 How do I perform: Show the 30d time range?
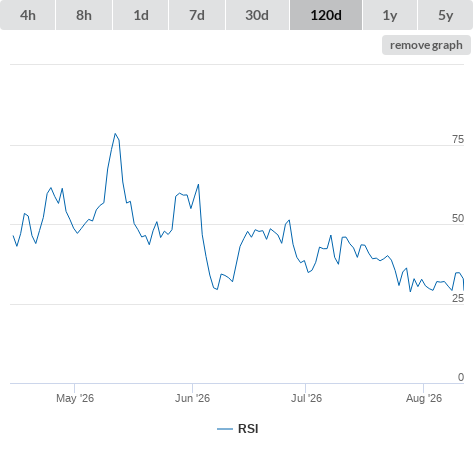pos(257,15)
